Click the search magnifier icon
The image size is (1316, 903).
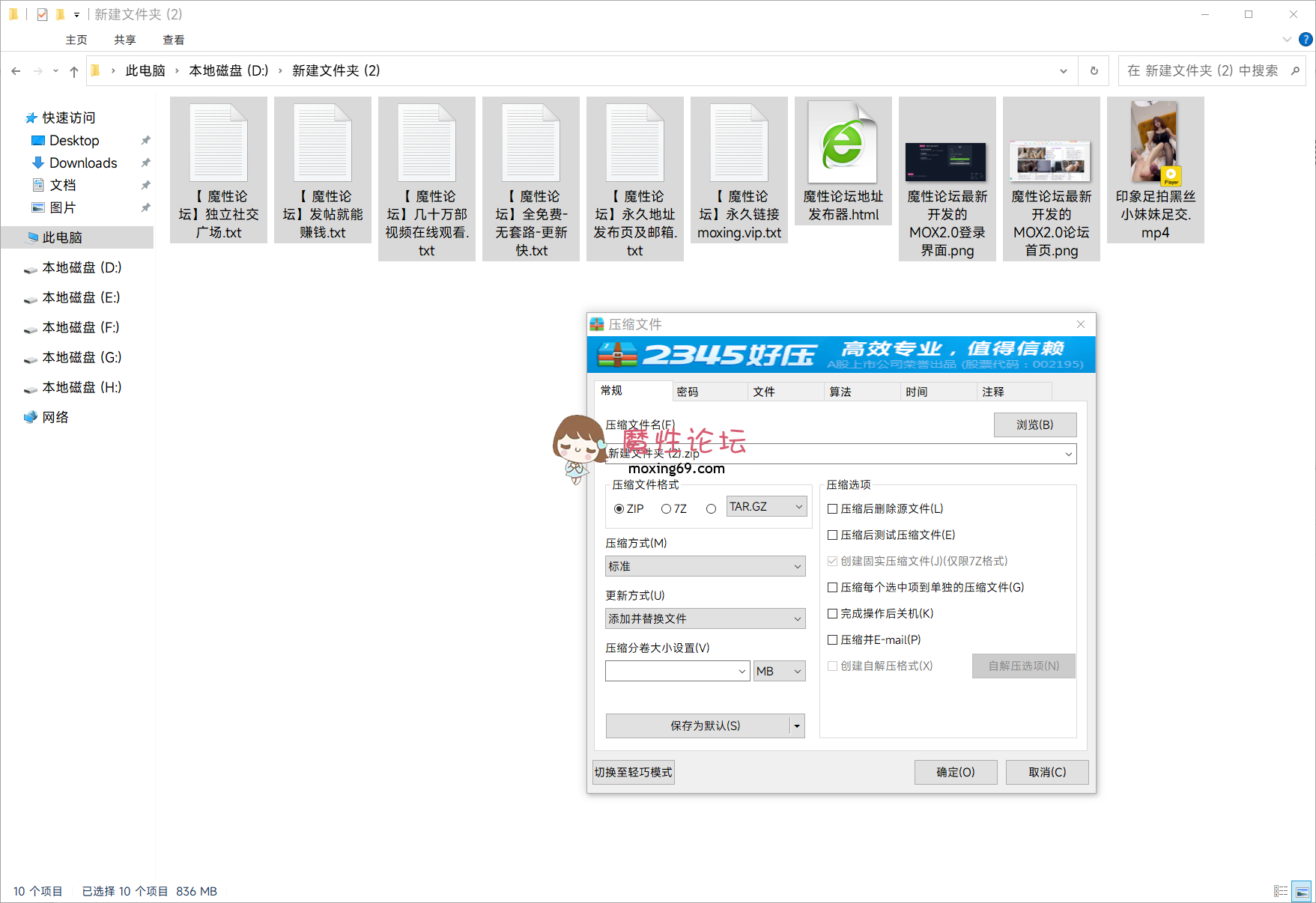pyautogui.click(x=1295, y=70)
